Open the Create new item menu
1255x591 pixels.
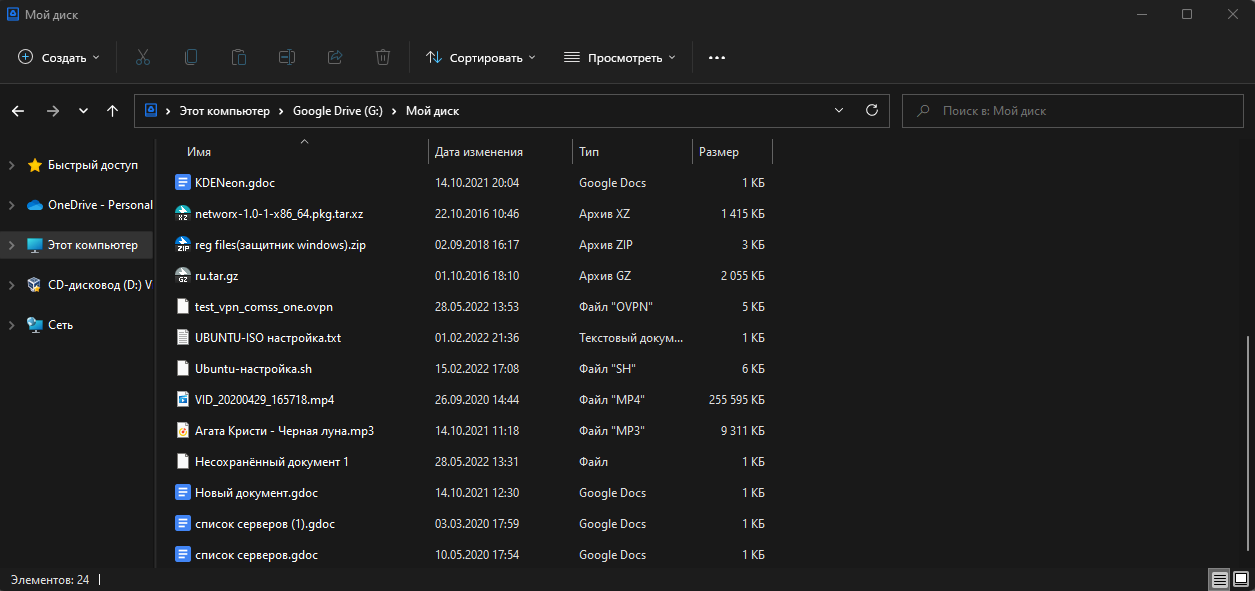[x=59, y=58]
